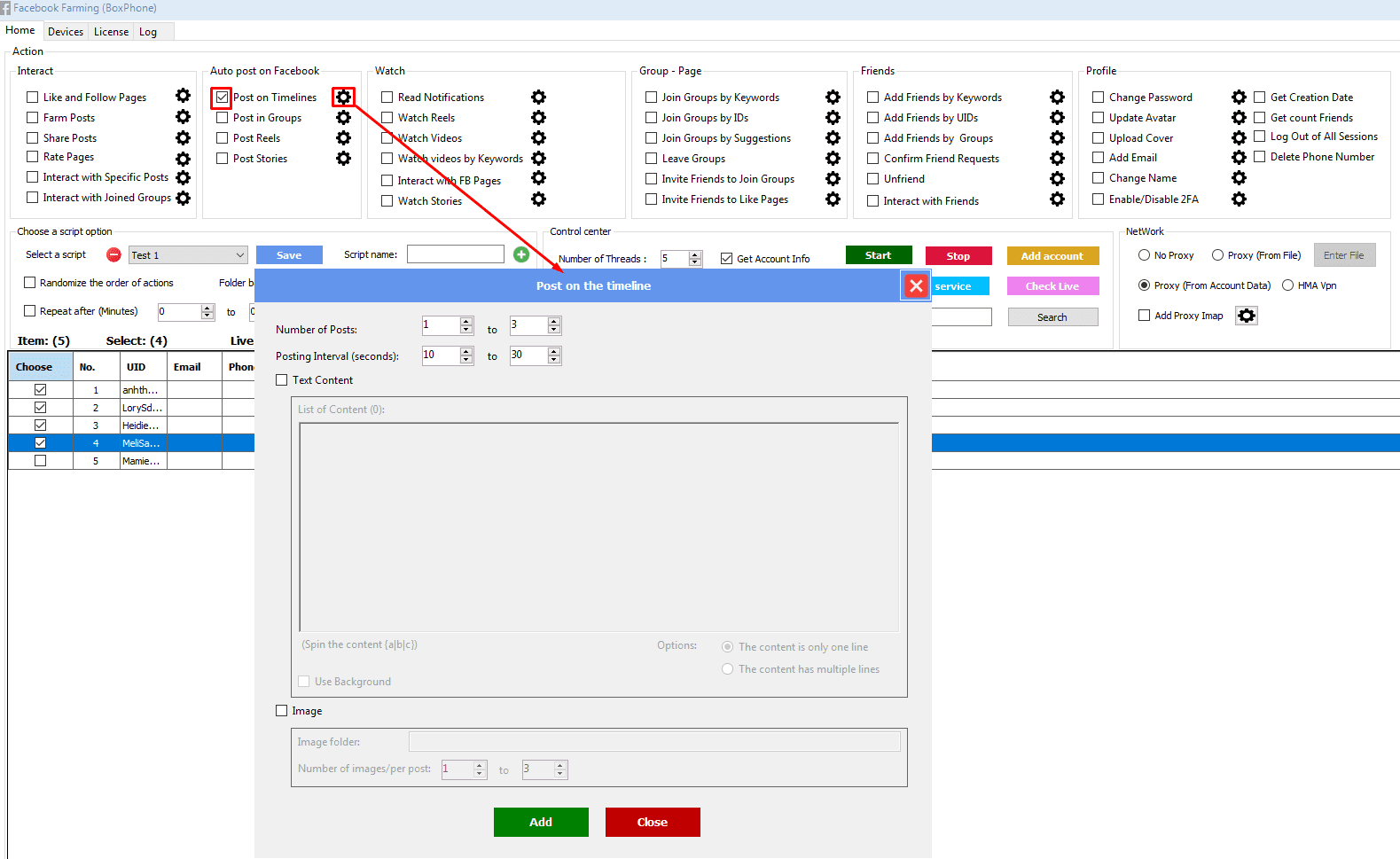
Task: Switch to the License tab
Action: coord(111,31)
